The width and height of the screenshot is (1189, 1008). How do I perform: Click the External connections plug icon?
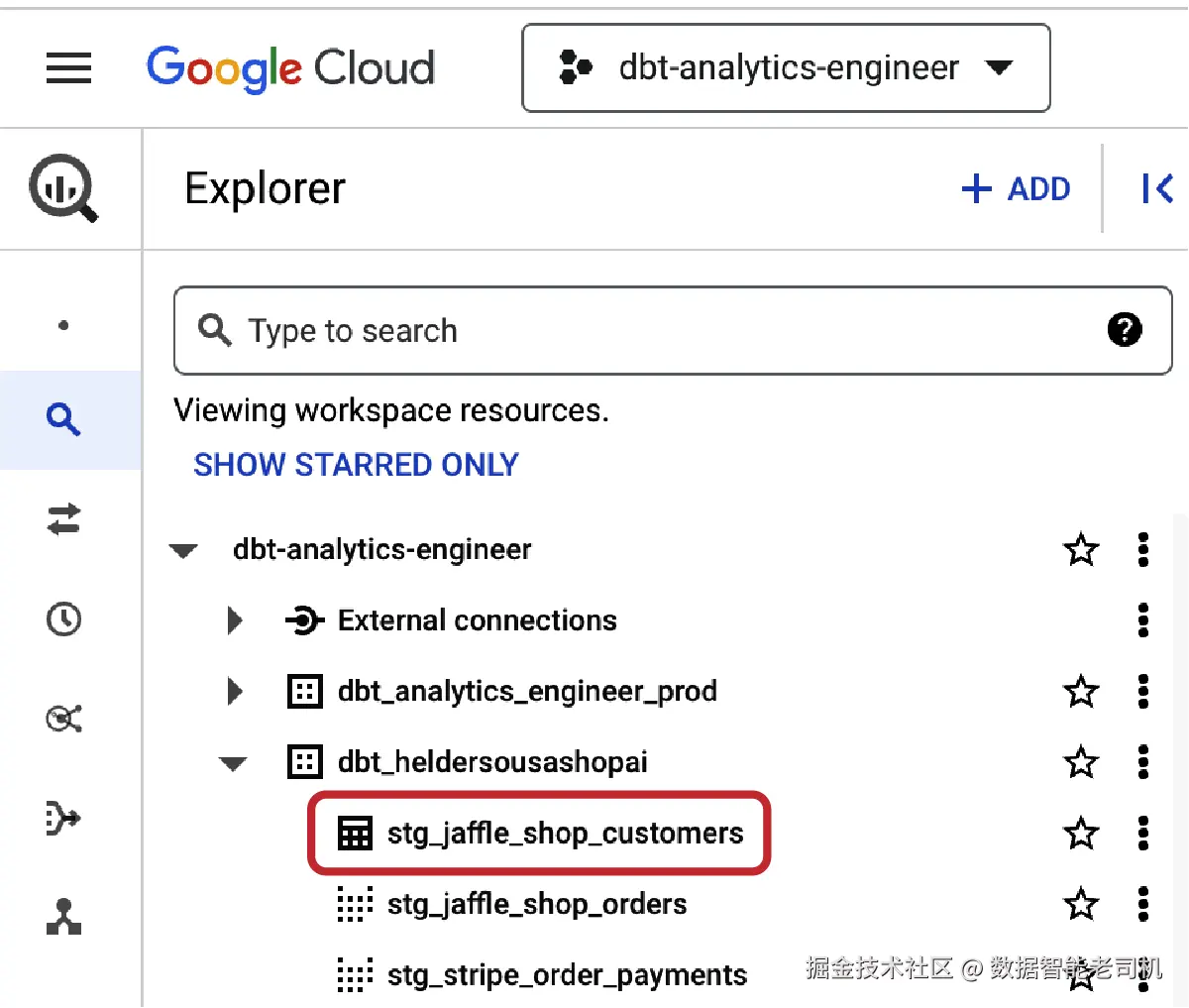pyautogui.click(x=304, y=620)
